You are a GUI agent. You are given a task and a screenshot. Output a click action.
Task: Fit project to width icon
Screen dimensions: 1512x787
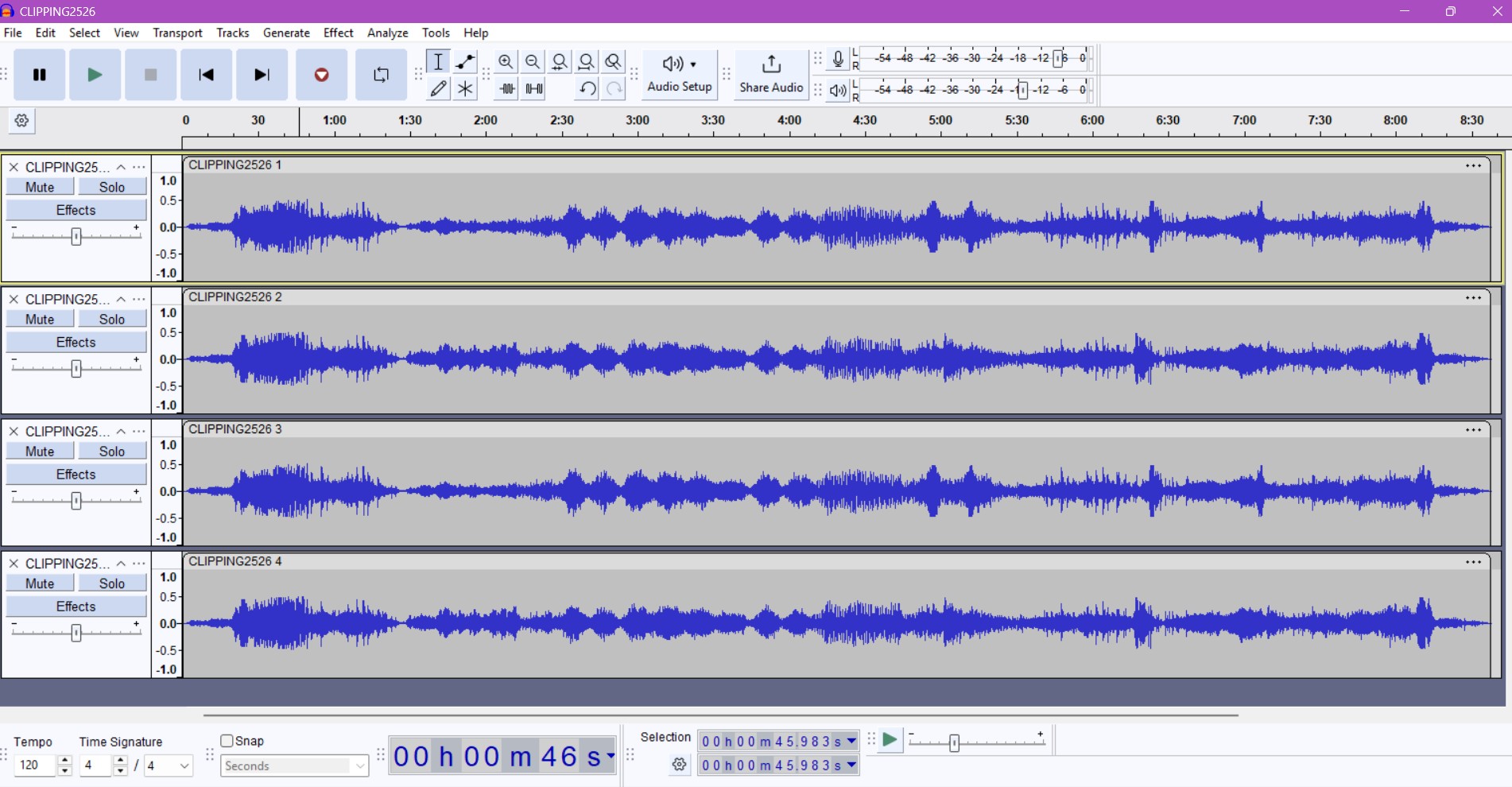587,61
